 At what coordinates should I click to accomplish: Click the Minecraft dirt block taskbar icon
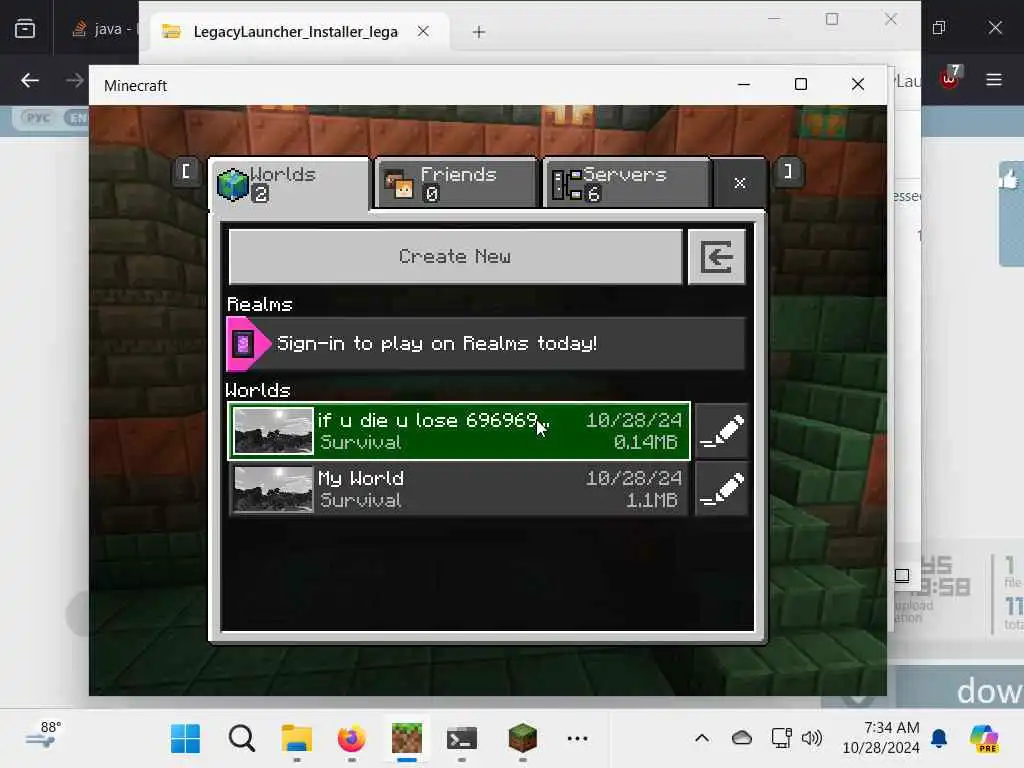click(x=406, y=739)
